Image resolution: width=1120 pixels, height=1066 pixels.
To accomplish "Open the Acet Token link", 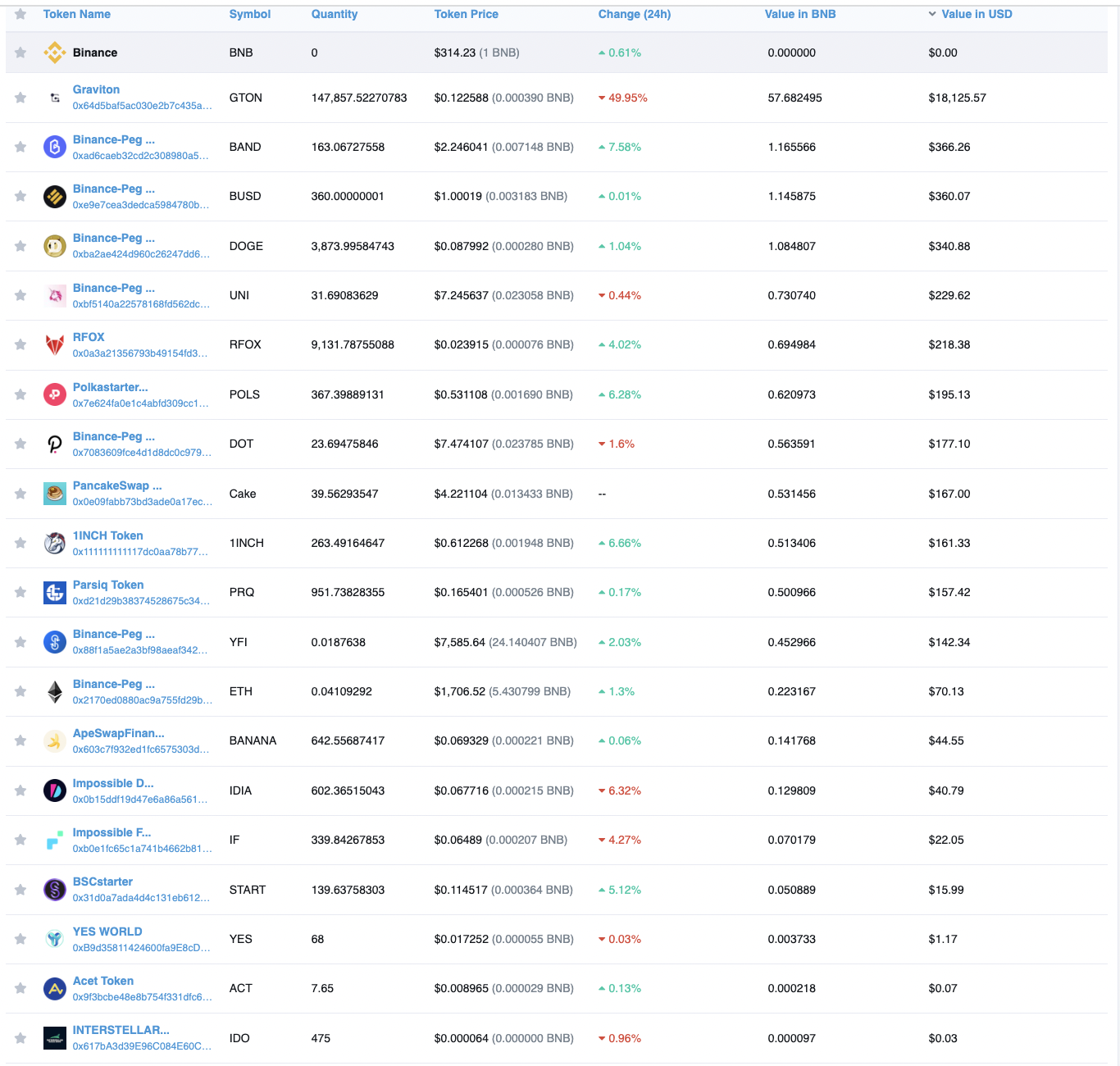I will coord(103,981).
